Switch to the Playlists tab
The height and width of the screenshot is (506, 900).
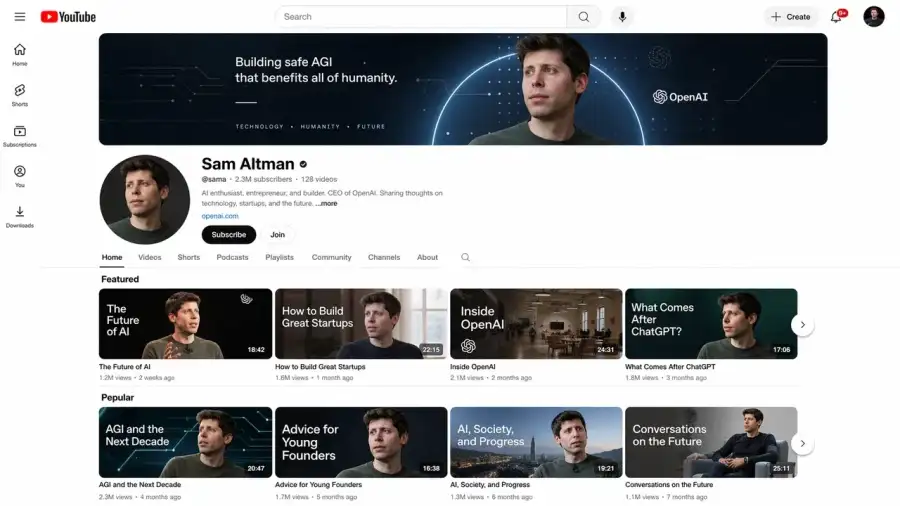point(279,257)
